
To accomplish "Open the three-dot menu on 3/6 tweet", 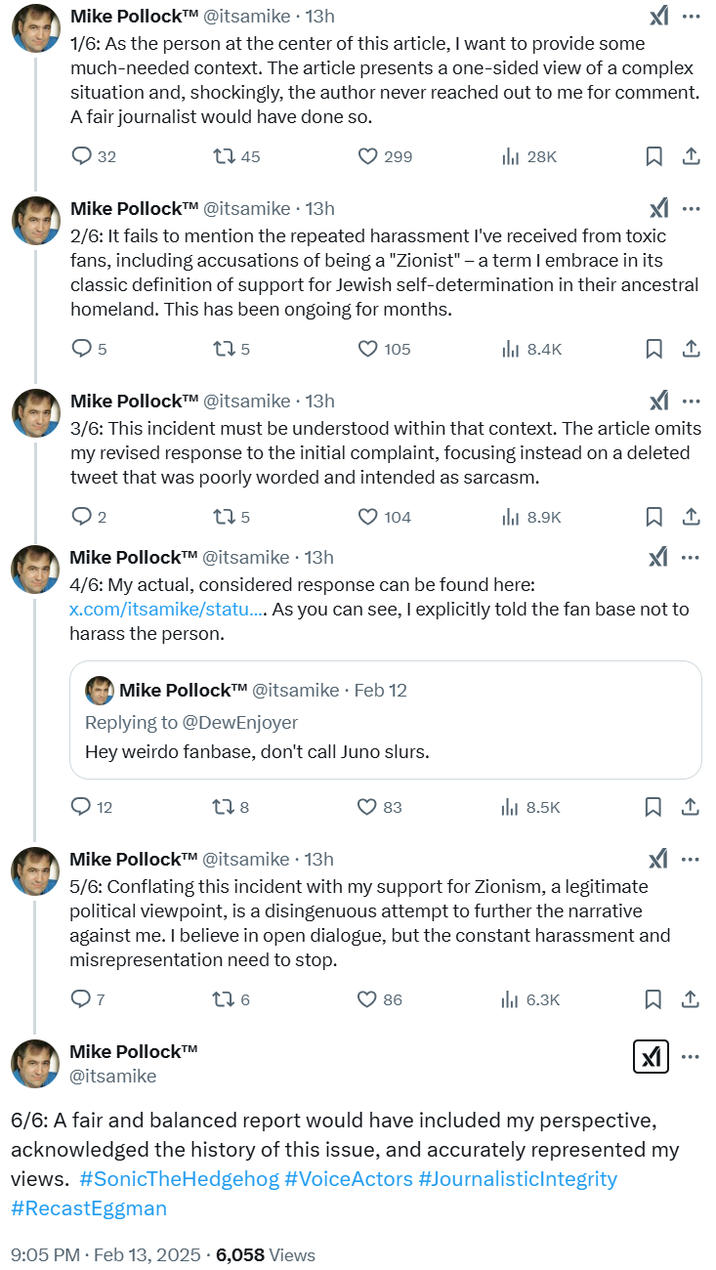I will (x=691, y=401).
